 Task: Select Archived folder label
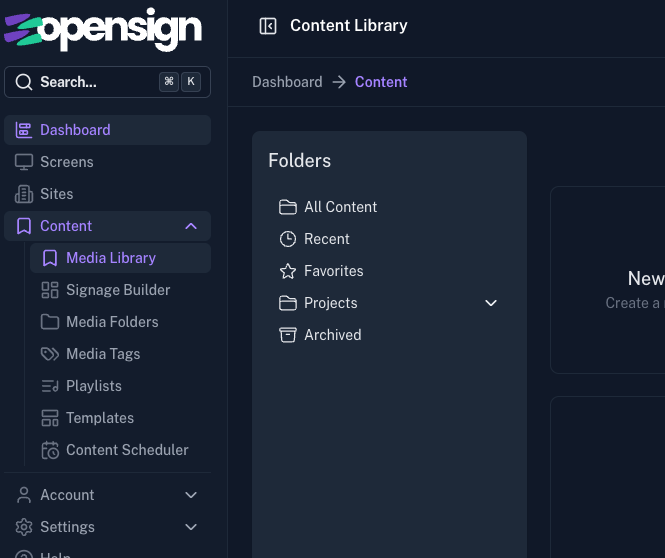333,335
